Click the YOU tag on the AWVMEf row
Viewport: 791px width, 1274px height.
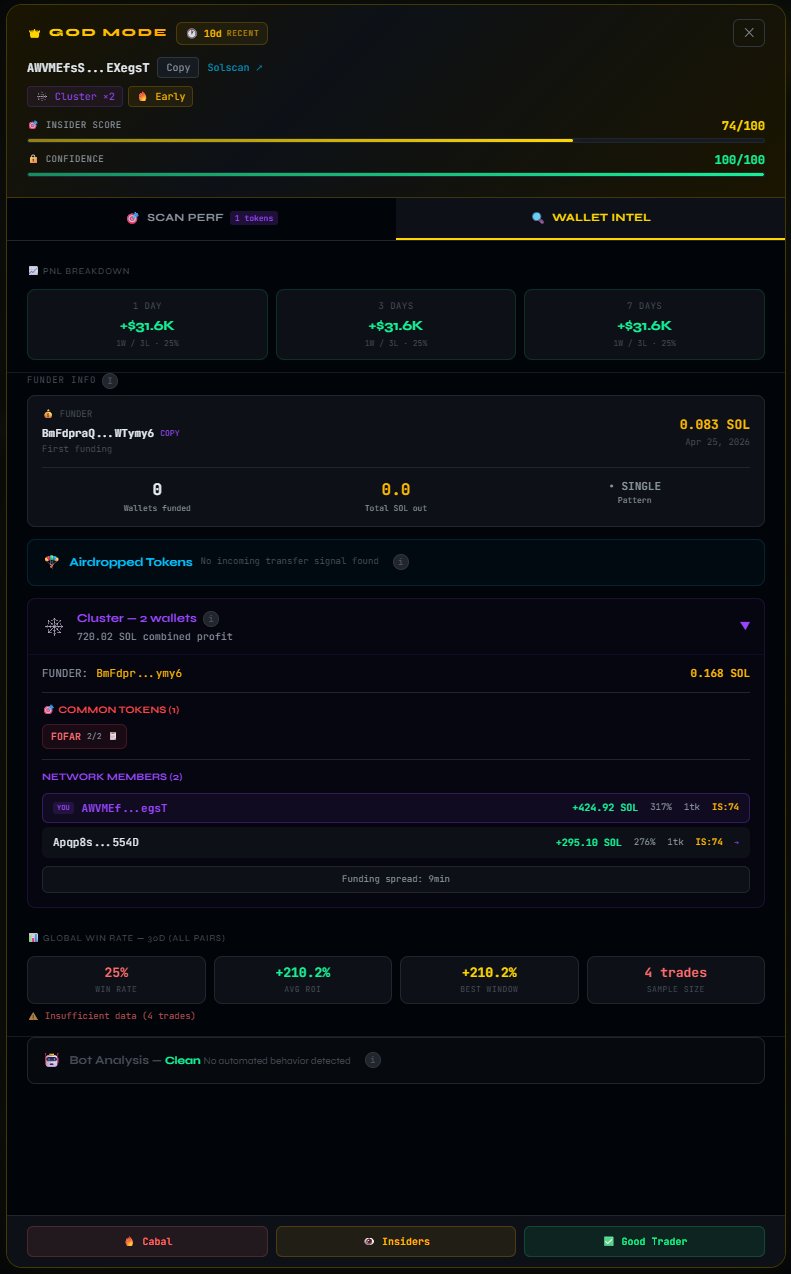pos(63,808)
